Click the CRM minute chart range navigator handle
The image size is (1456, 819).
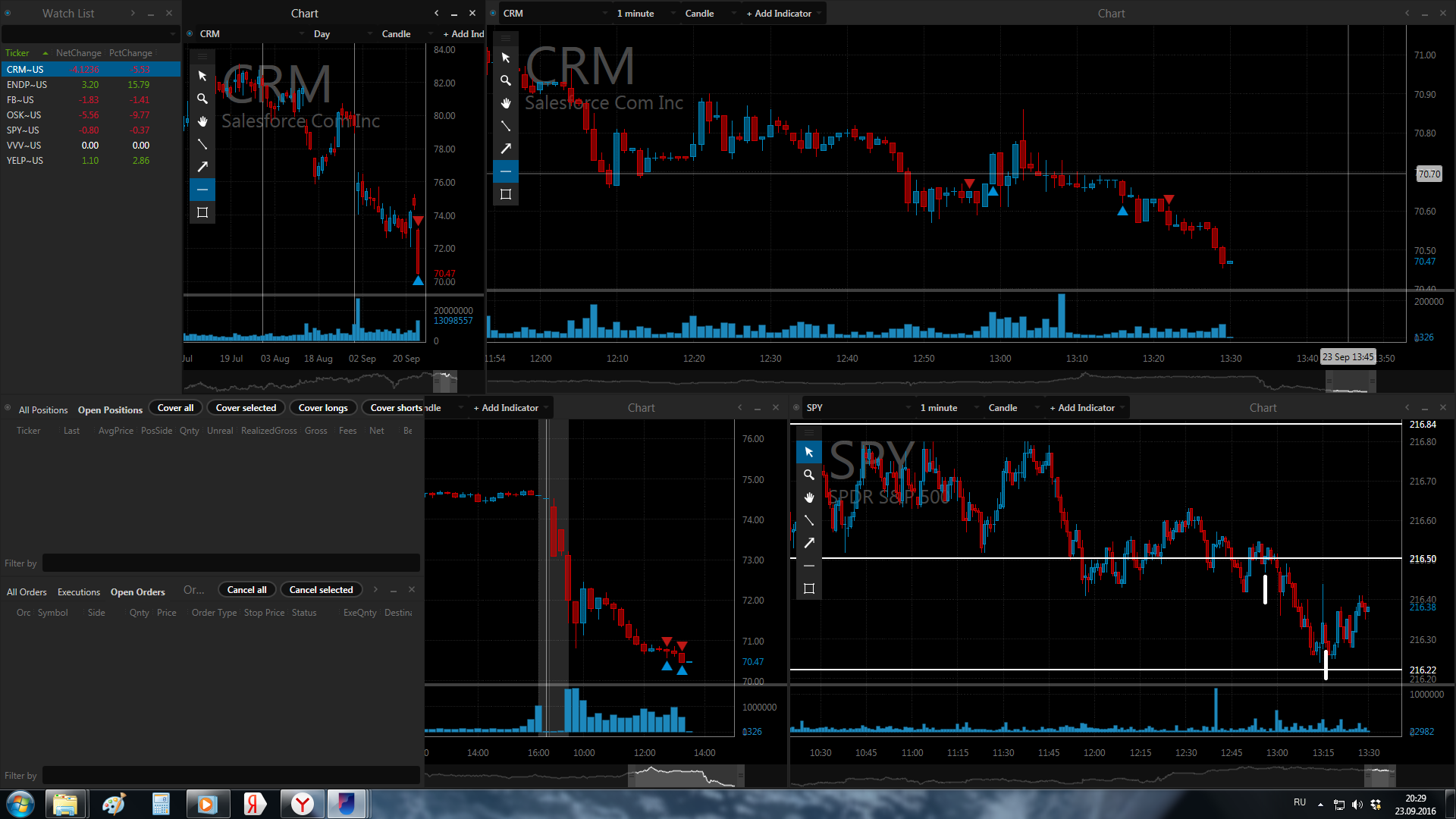[1351, 382]
